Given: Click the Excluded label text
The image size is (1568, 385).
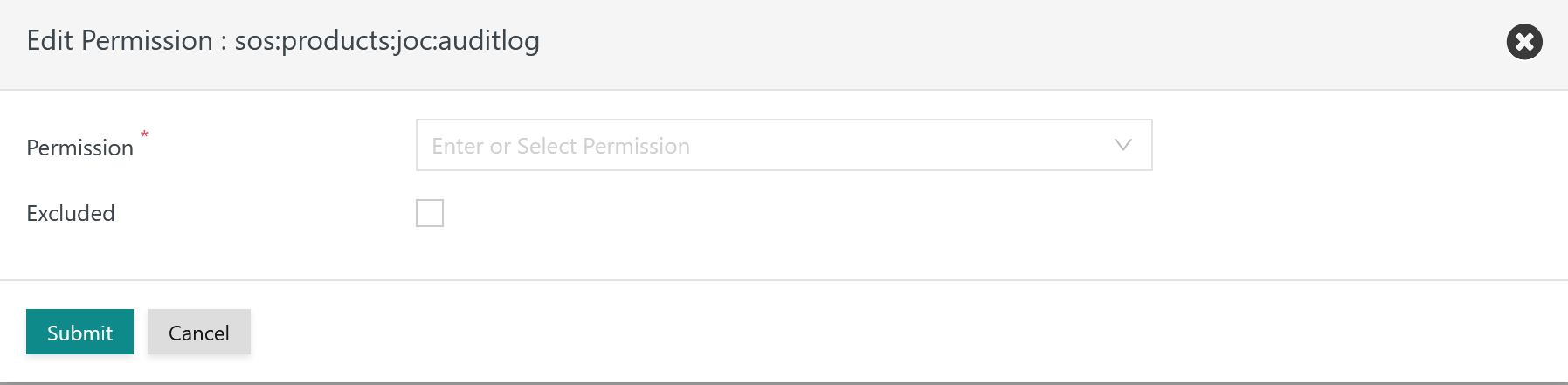Looking at the screenshot, I should 71,213.
